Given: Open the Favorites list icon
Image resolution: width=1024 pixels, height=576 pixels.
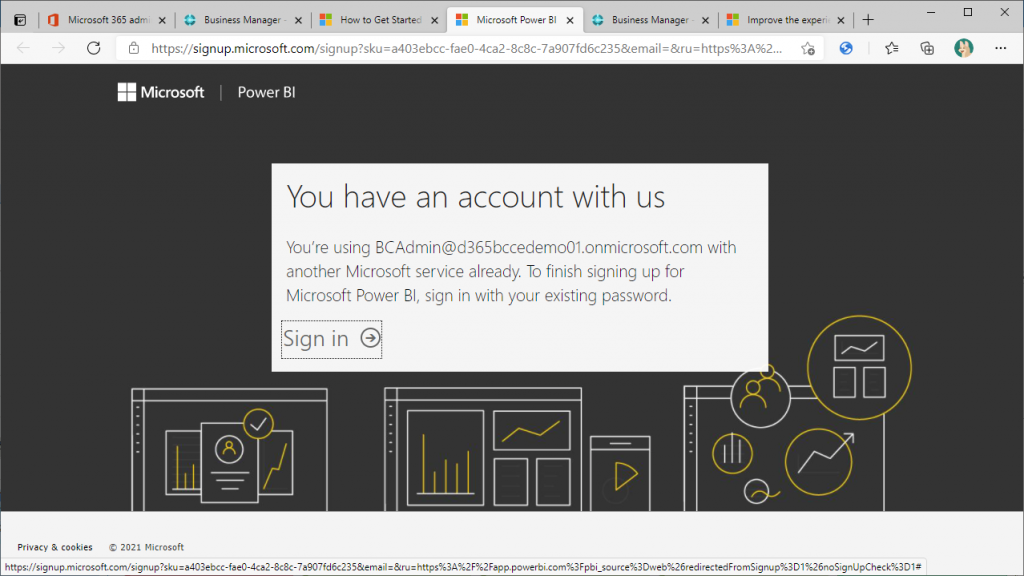Looking at the screenshot, I should point(891,48).
